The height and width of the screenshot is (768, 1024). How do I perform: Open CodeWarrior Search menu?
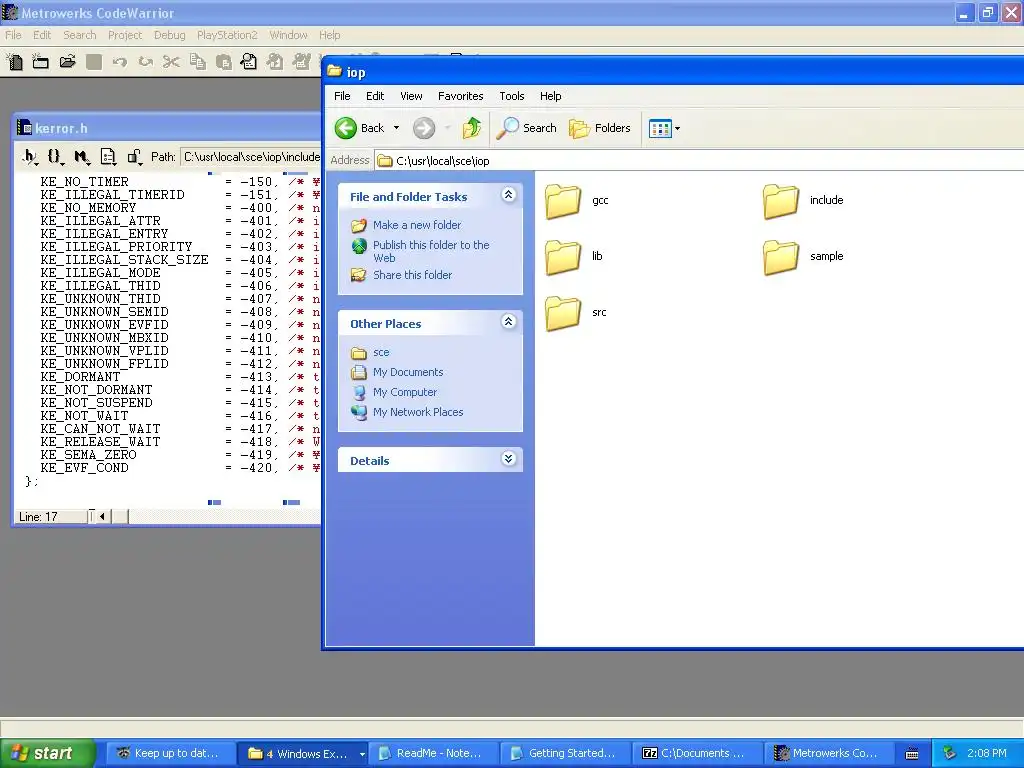(x=80, y=35)
